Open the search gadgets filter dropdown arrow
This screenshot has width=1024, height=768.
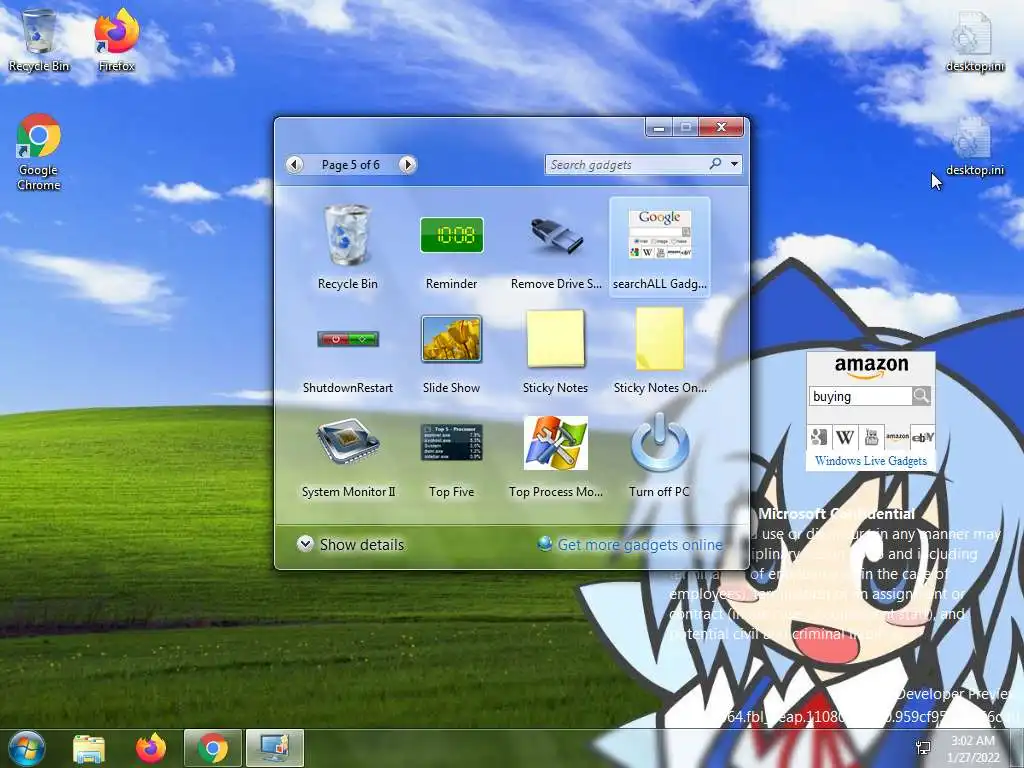tap(735, 164)
